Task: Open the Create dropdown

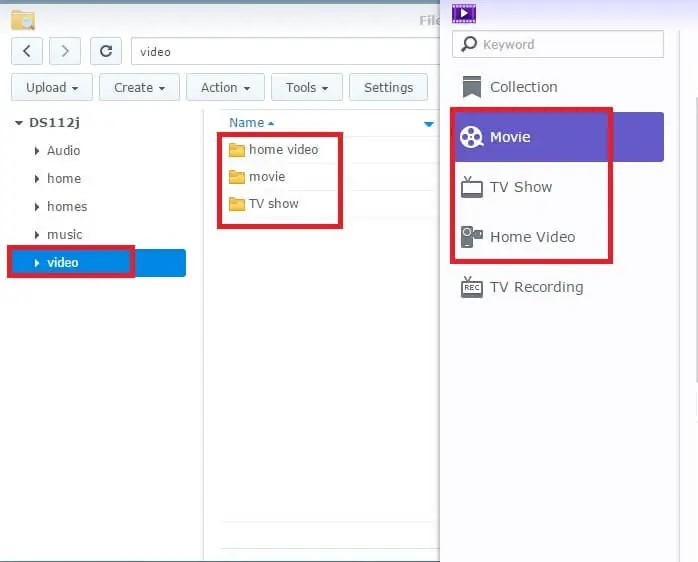Action: tap(139, 87)
